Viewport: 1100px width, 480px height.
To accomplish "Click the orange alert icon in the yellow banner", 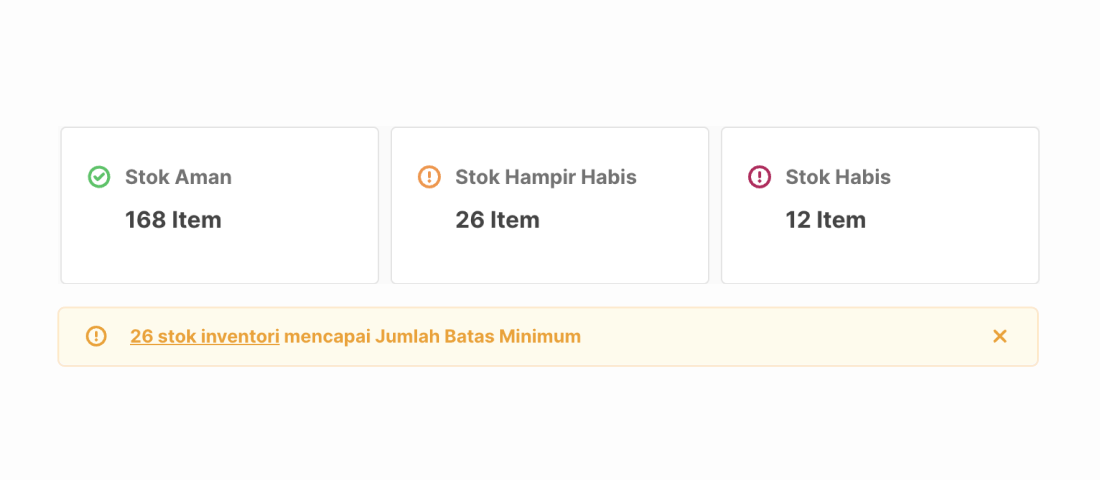I will (x=96, y=336).
